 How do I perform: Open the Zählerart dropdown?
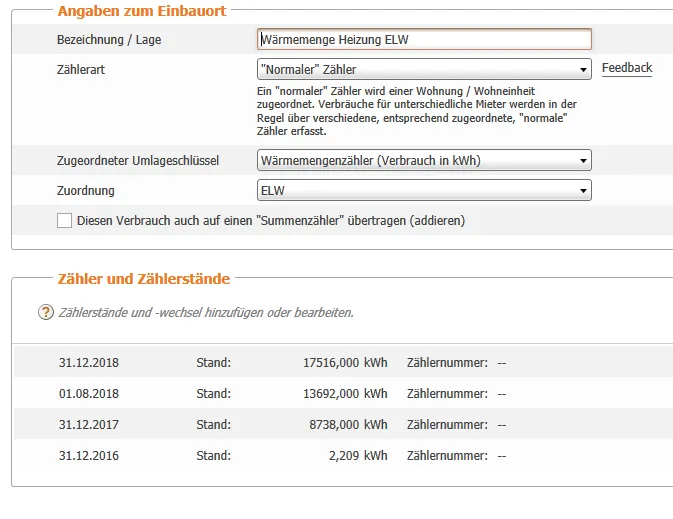pyautogui.click(x=424, y=70)
